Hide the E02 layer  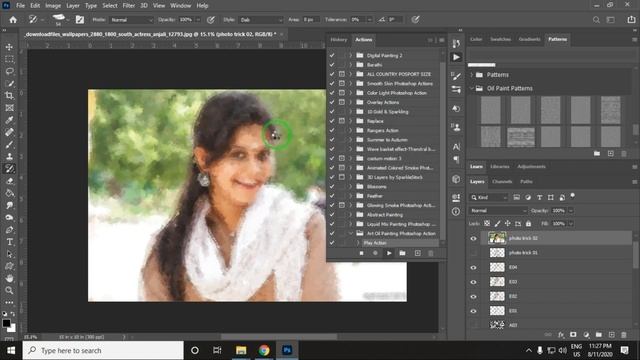pyautogui.click(x=473, y=297)
